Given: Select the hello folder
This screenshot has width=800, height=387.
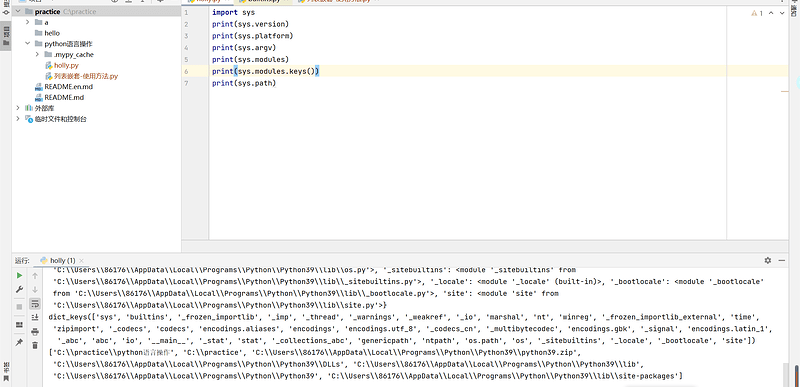Looking at the screenshot, I should pos(52,33).
